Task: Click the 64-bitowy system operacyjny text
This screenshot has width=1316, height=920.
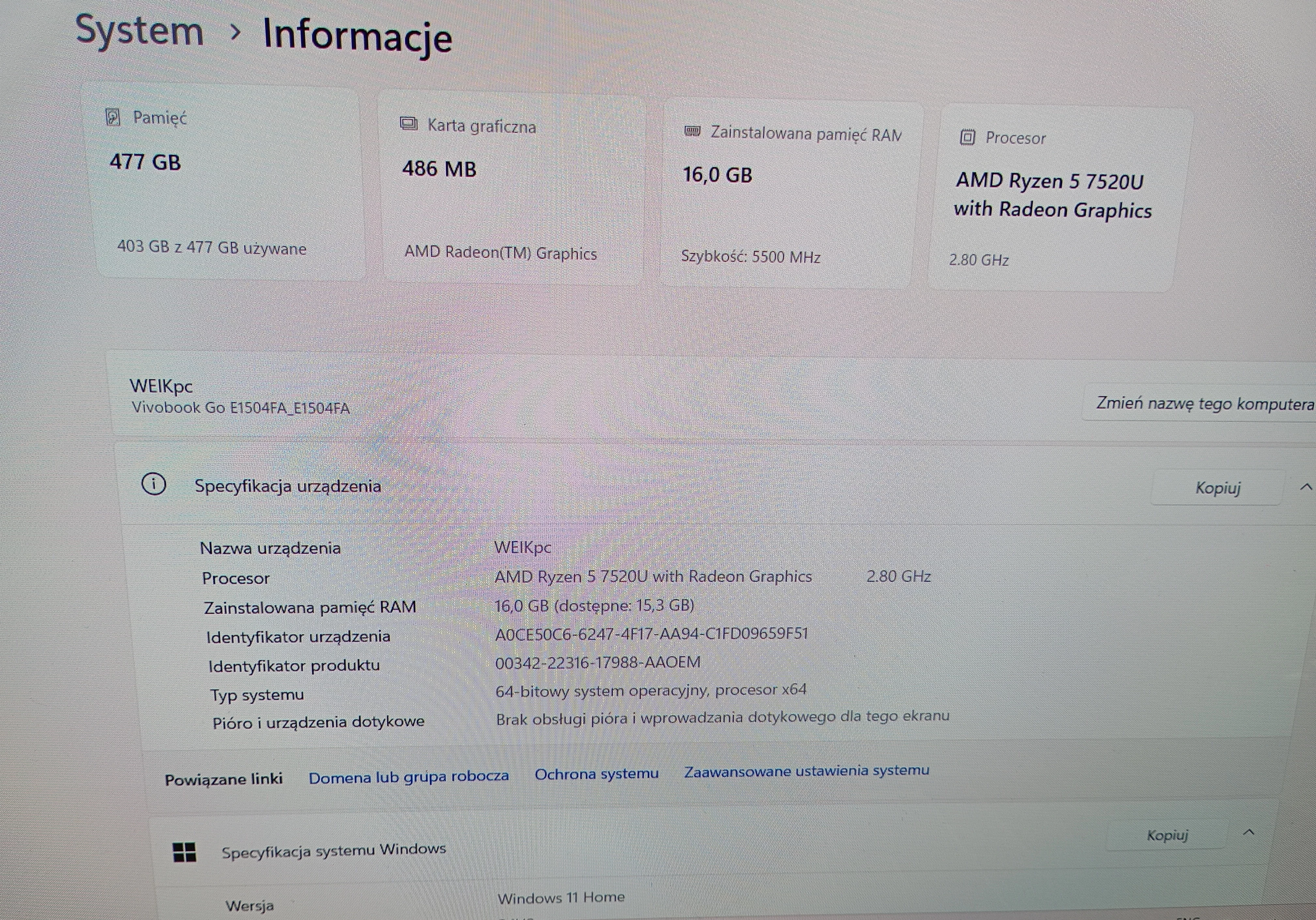Action: 650,690
